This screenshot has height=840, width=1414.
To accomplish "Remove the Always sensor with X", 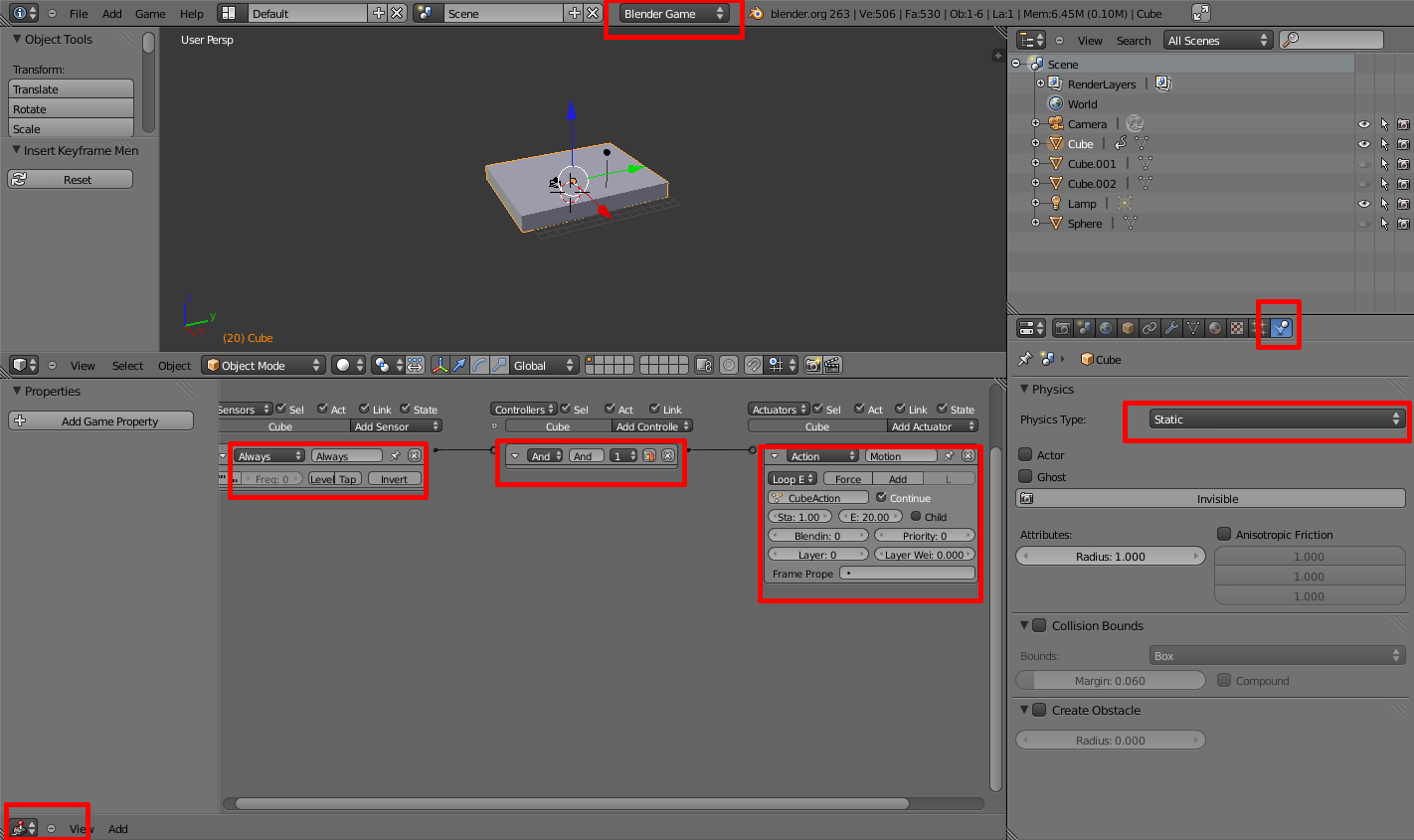I will point(415,456).
